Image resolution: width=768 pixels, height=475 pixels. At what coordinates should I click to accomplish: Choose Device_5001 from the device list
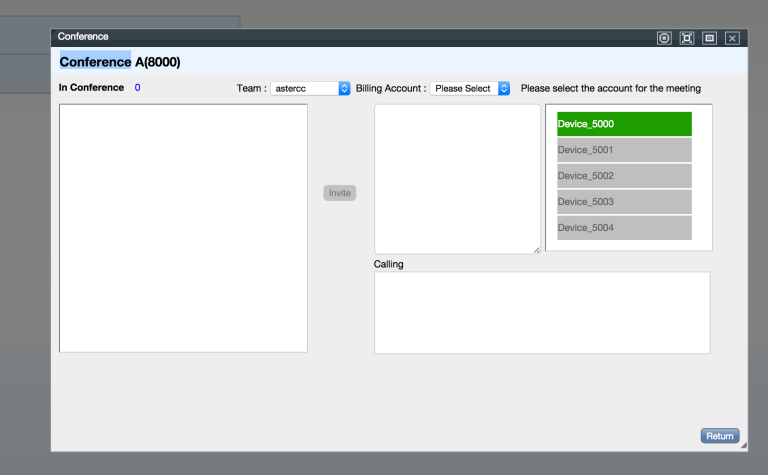pyautogui.click(x=624, y=150)
